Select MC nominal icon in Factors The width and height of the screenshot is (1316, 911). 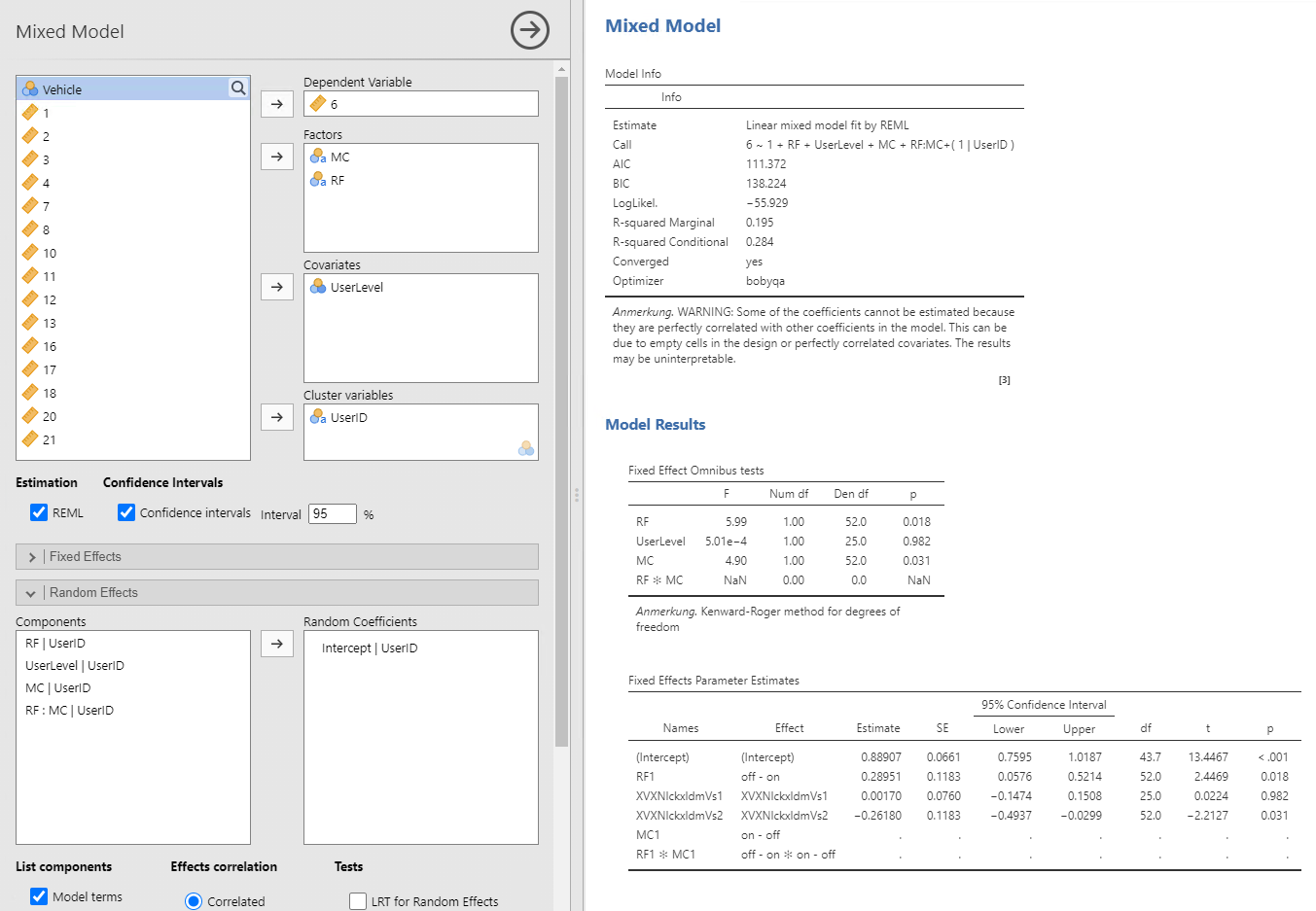(318, 156)
